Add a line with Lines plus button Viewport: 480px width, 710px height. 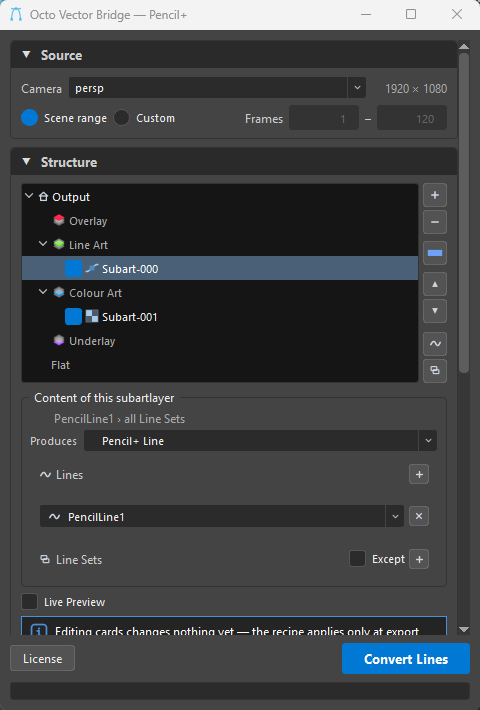pyautogui.click(x=419, y=475)
